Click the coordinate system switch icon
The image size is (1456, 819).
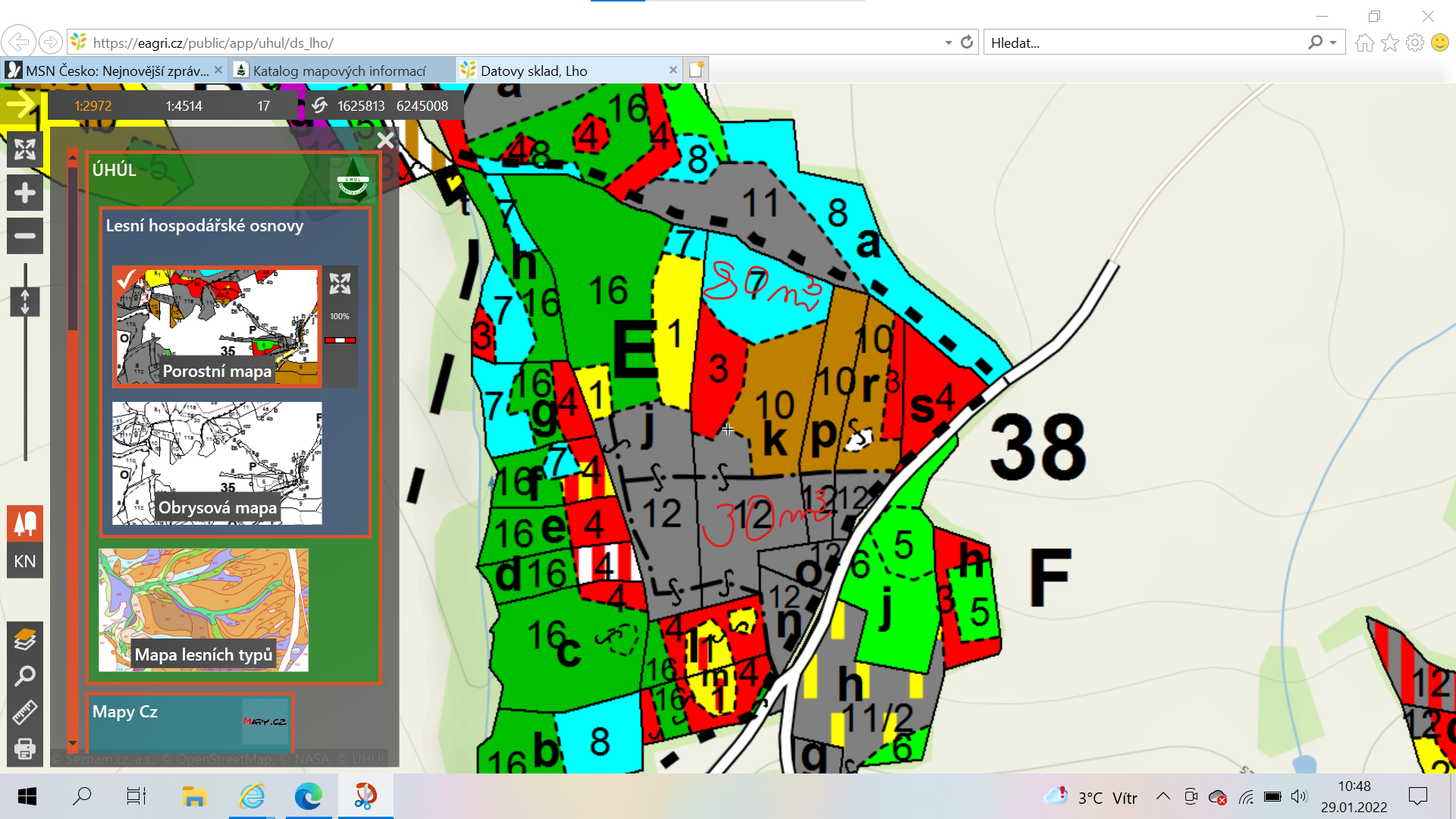(320, 105)
